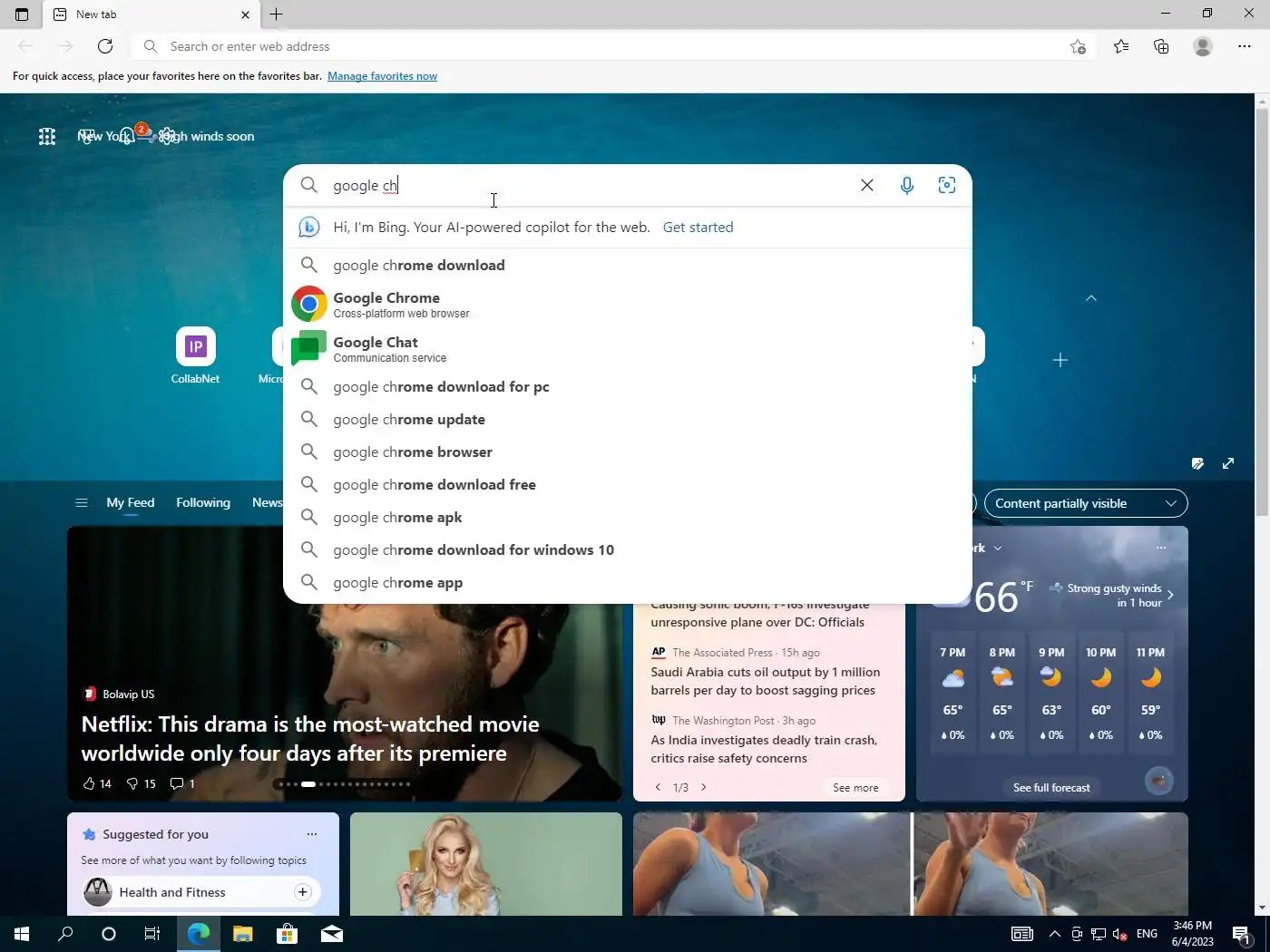
Task: Choose 'google chrome download' suggestion
Action: click(627, 265)
